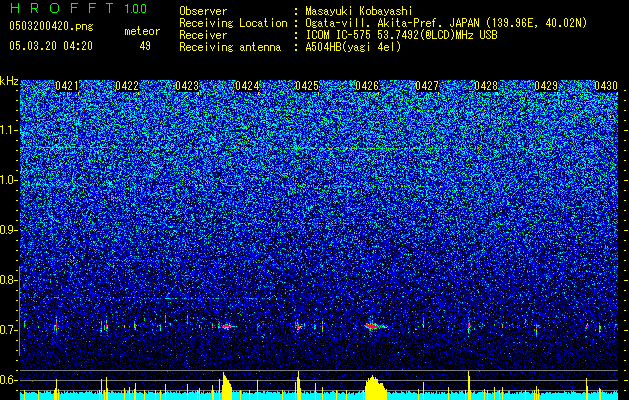The image size is (629, 400).
Task: Click the 0421 time marker
Action: [x=67, y=86]
